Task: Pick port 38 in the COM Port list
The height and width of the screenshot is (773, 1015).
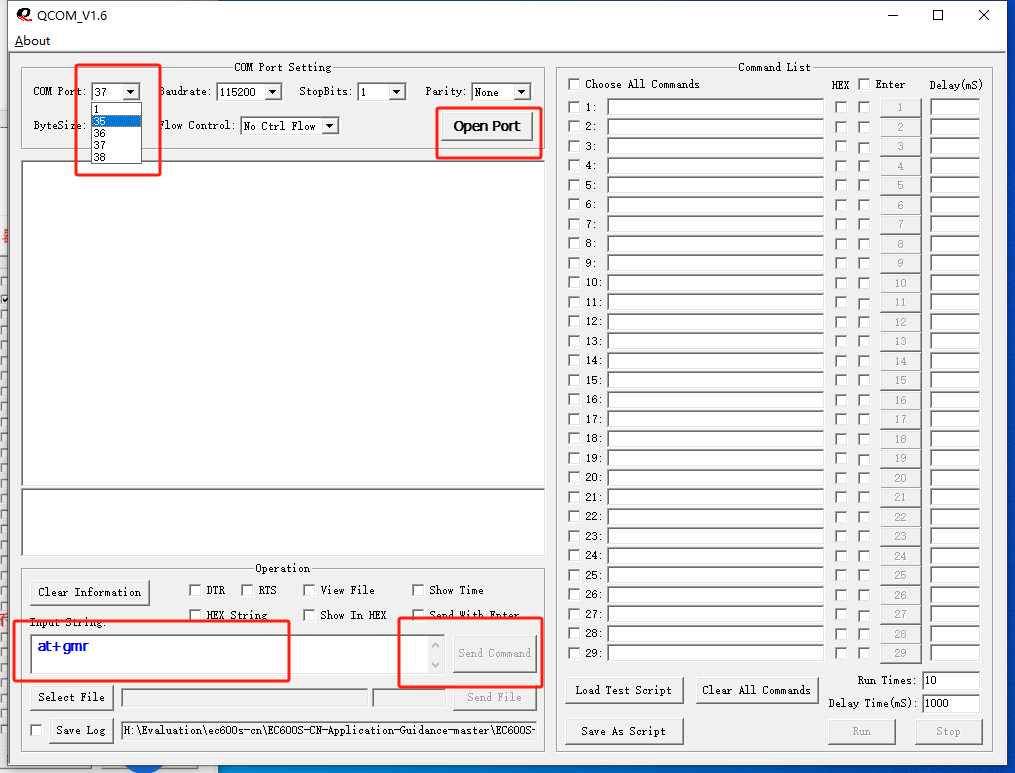Action: pos(117,157)
